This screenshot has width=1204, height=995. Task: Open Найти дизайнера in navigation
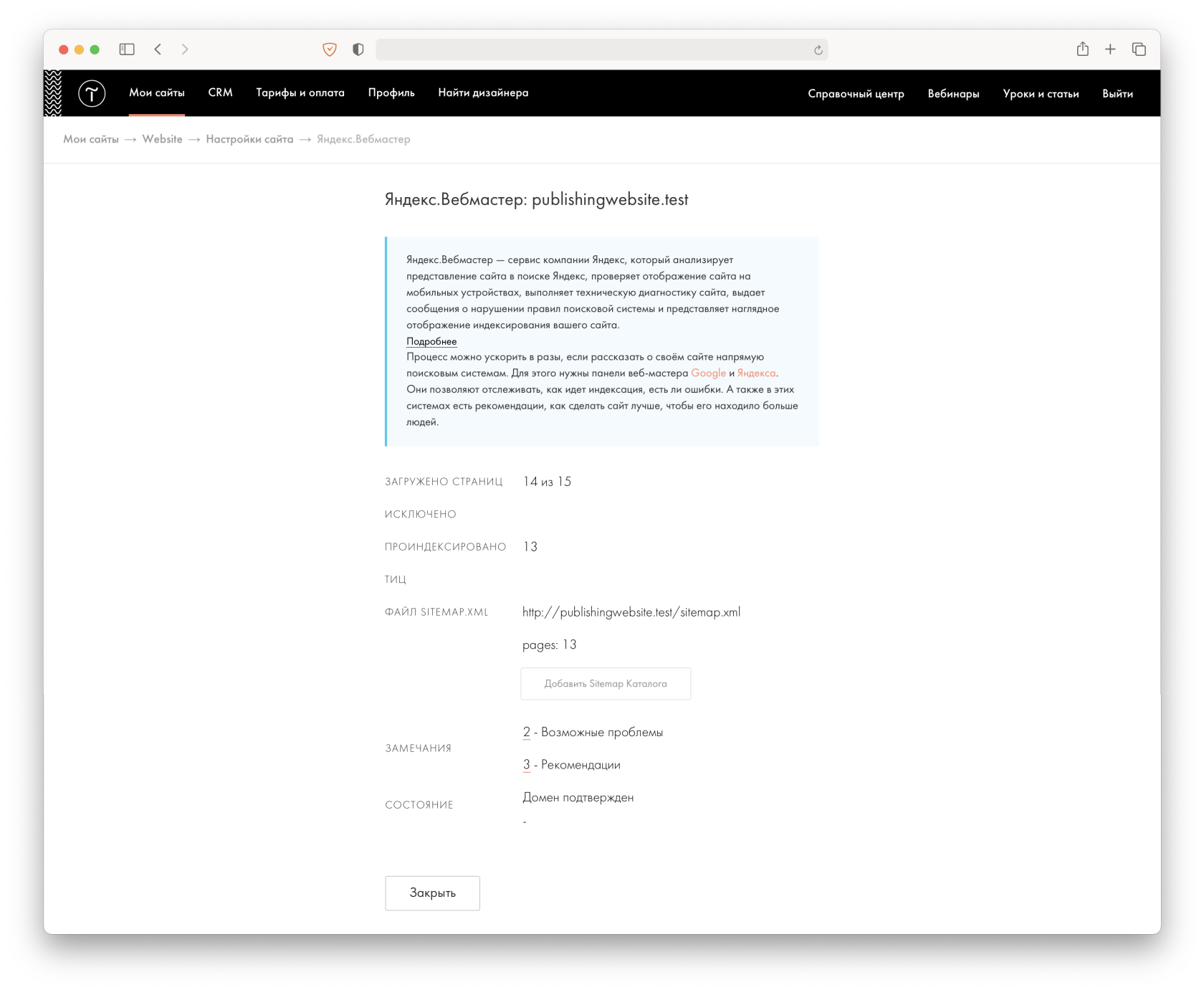point(483,92)
